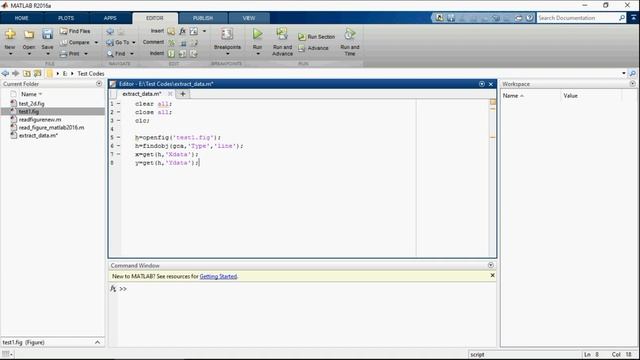Click the Comment lines percent icon
The image size is (640, 360).
[x=171, y=42]
